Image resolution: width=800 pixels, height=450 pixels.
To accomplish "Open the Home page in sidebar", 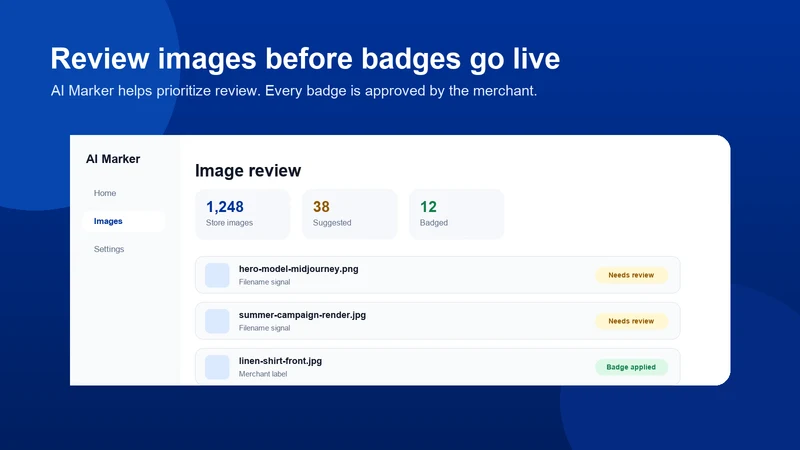I will [x=105, y=193].
